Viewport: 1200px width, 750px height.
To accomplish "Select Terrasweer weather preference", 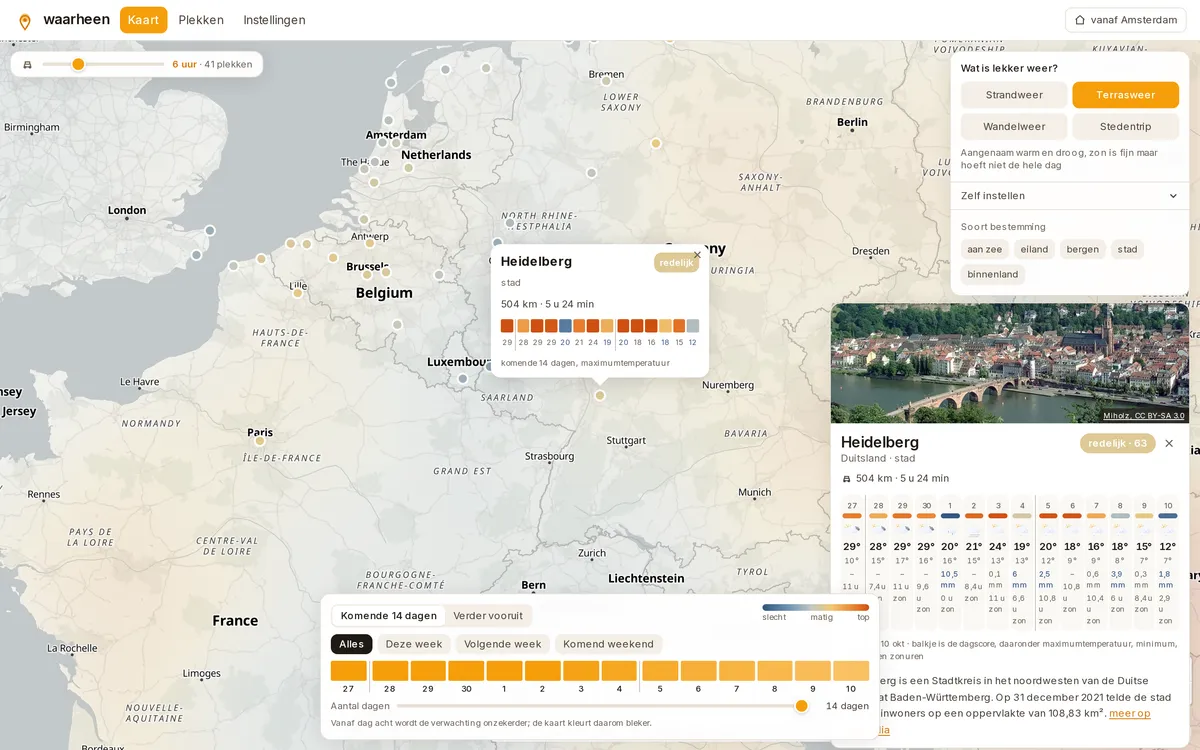I will pos(1125,95).
